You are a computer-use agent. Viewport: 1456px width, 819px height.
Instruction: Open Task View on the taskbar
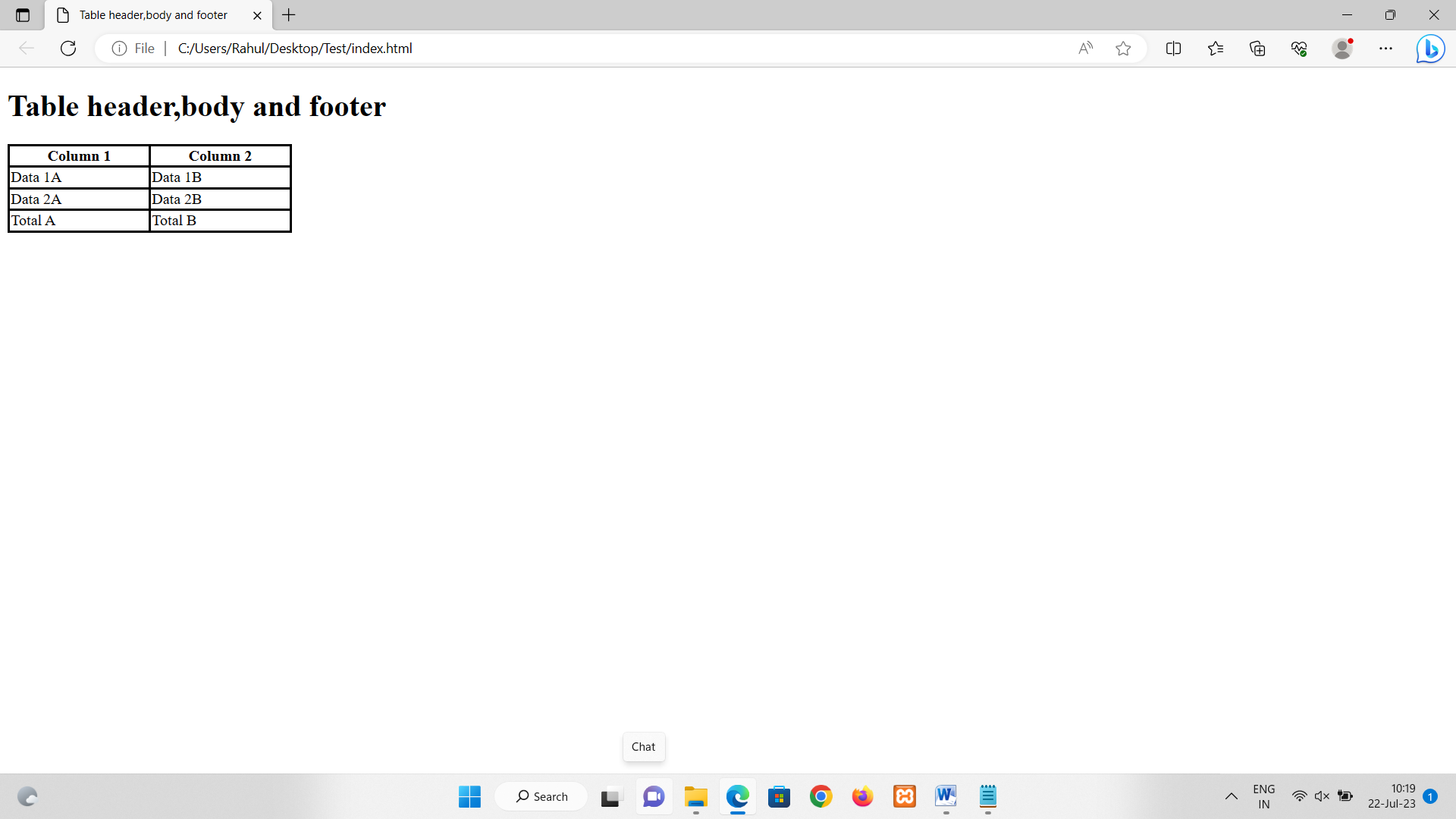tap(610, 796)
